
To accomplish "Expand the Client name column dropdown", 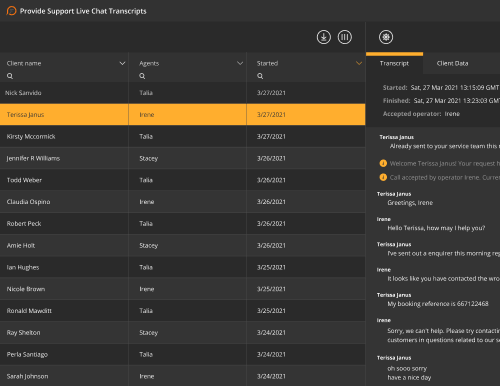I will point(122,63).
